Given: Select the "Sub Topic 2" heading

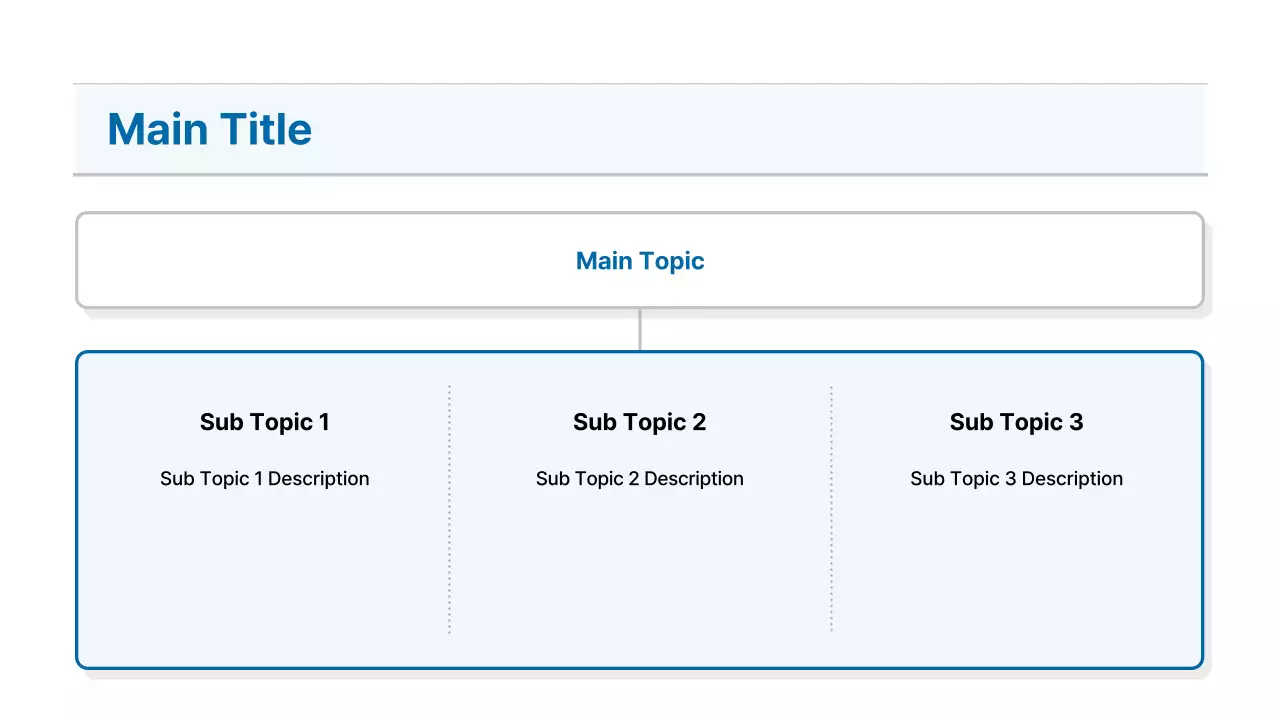Looking at the screenshot, I should tap(639, 422).
